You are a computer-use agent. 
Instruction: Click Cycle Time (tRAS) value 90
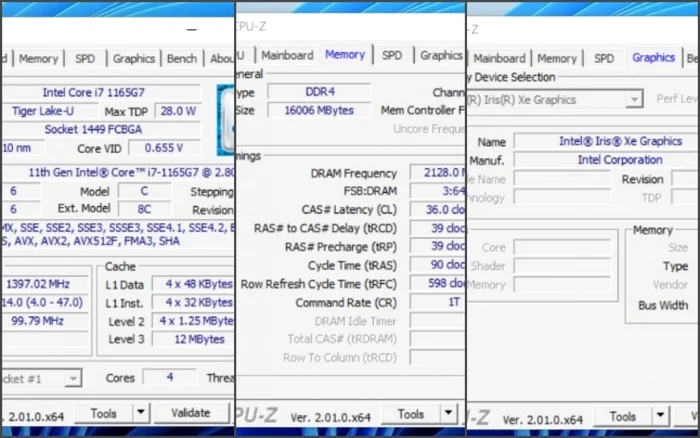[438, 265]
